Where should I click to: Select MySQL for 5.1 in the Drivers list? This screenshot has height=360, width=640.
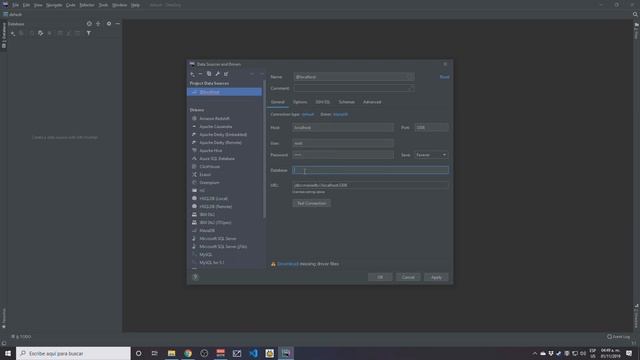(212, 263)
